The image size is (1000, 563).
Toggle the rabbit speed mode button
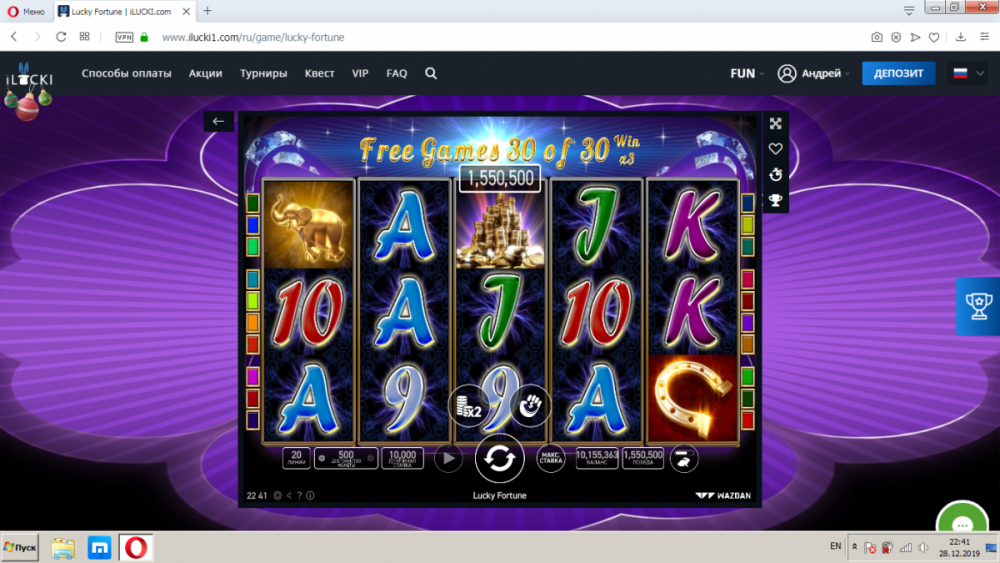(683, 458)
